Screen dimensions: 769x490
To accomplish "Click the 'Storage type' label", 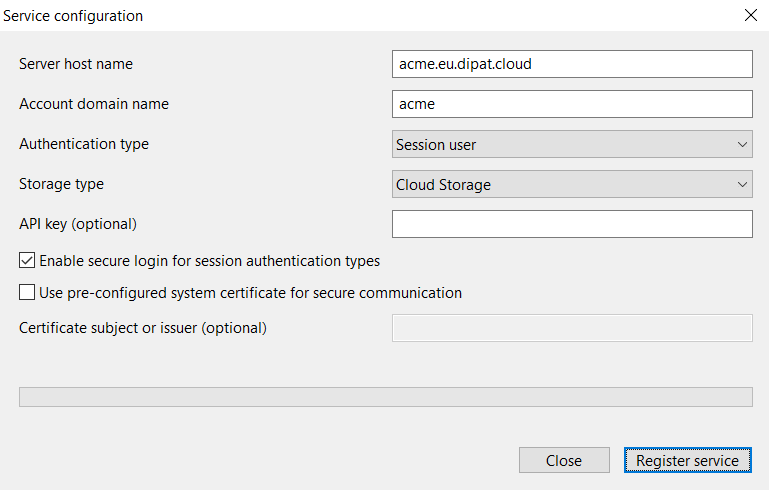I will 61,184.
